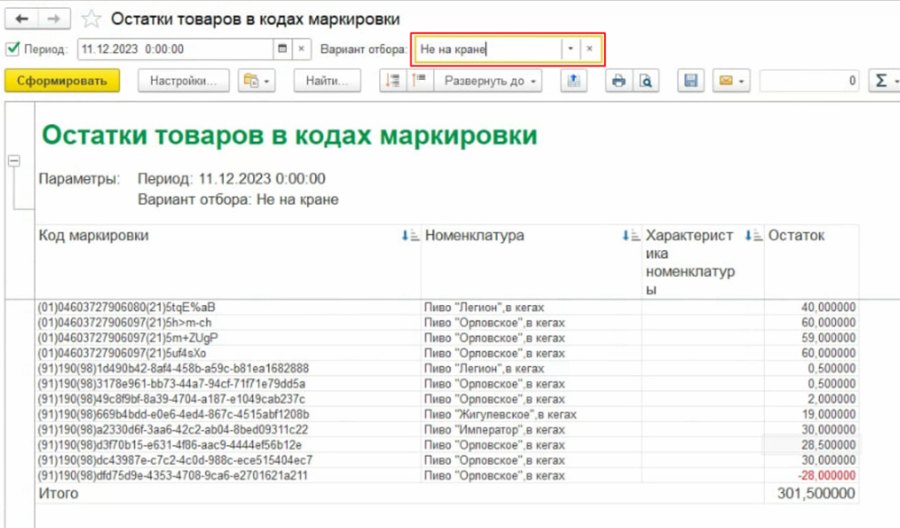This screenshot has height=528, width=900.
Task: Add report to favorites with star icon
Action: 91,19
